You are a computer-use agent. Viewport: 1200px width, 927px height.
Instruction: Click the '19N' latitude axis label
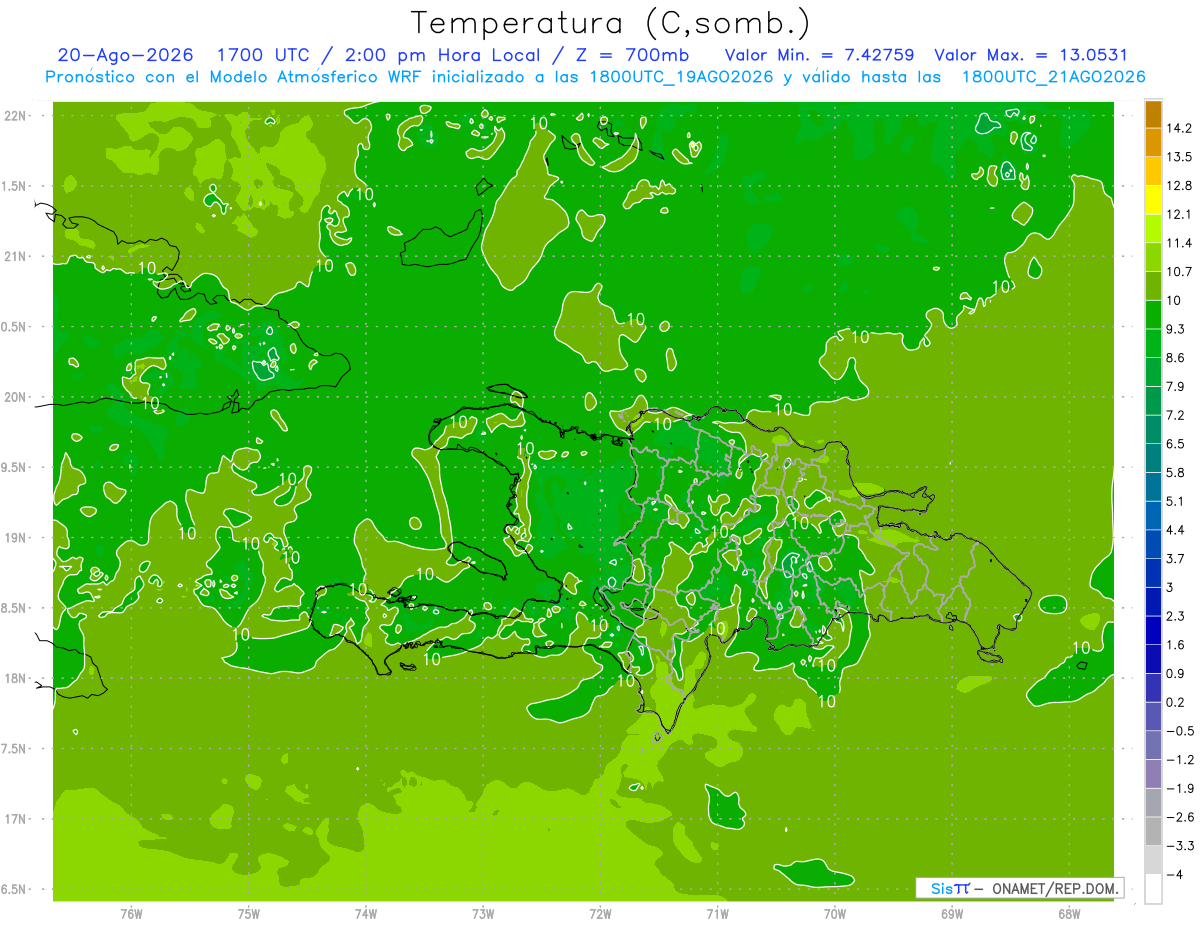(15, 538)
